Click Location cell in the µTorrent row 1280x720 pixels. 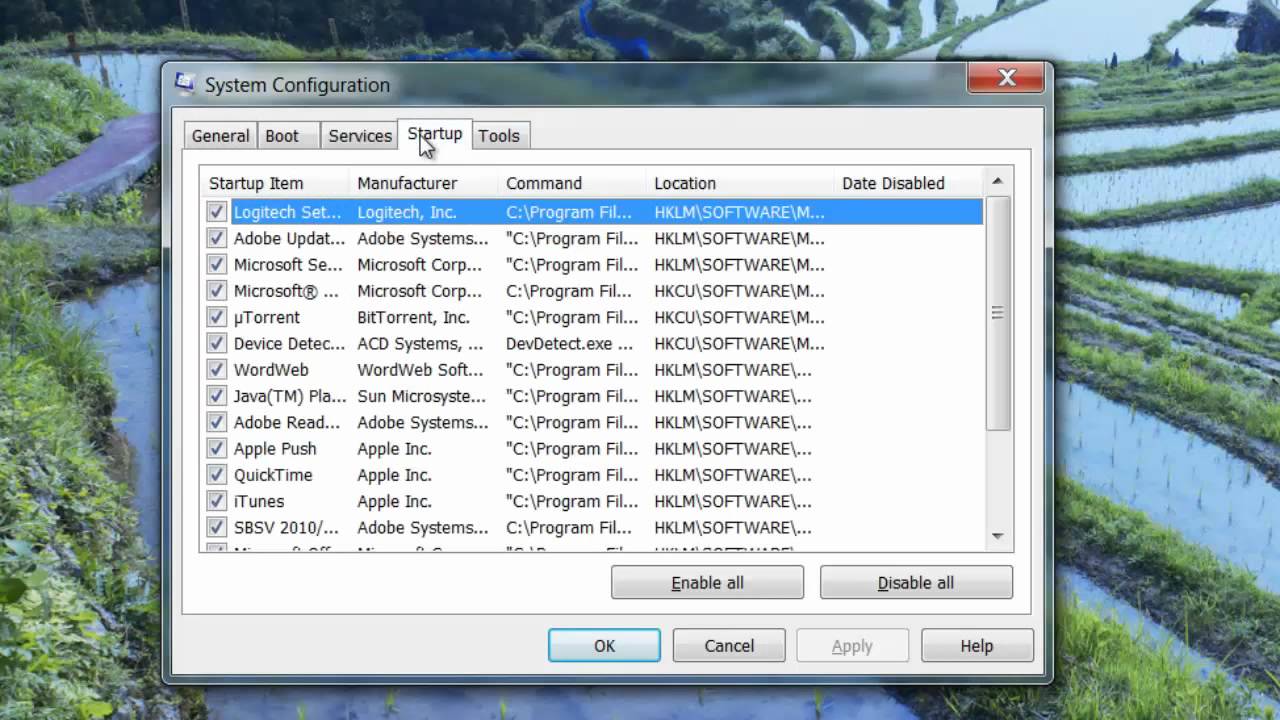740,317
